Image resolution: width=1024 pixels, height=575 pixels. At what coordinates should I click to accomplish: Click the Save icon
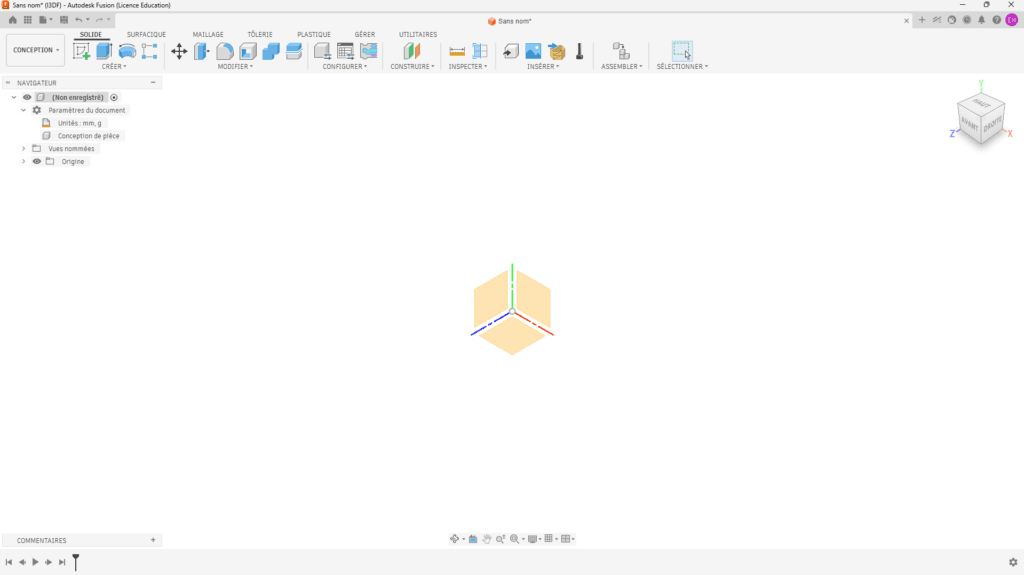point(64,20)
